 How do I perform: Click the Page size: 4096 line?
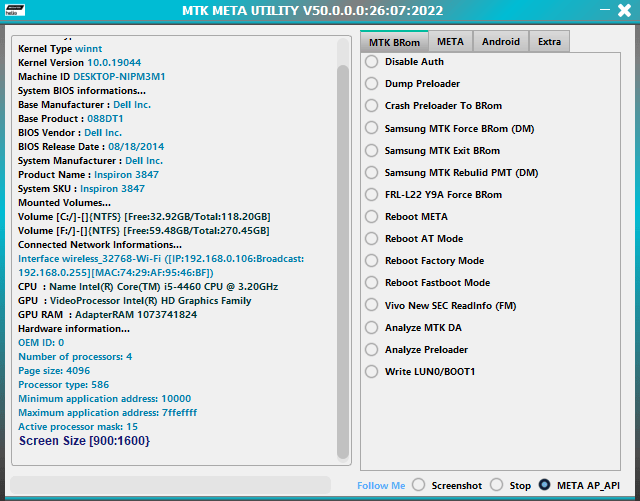click(x=54, y=371)
